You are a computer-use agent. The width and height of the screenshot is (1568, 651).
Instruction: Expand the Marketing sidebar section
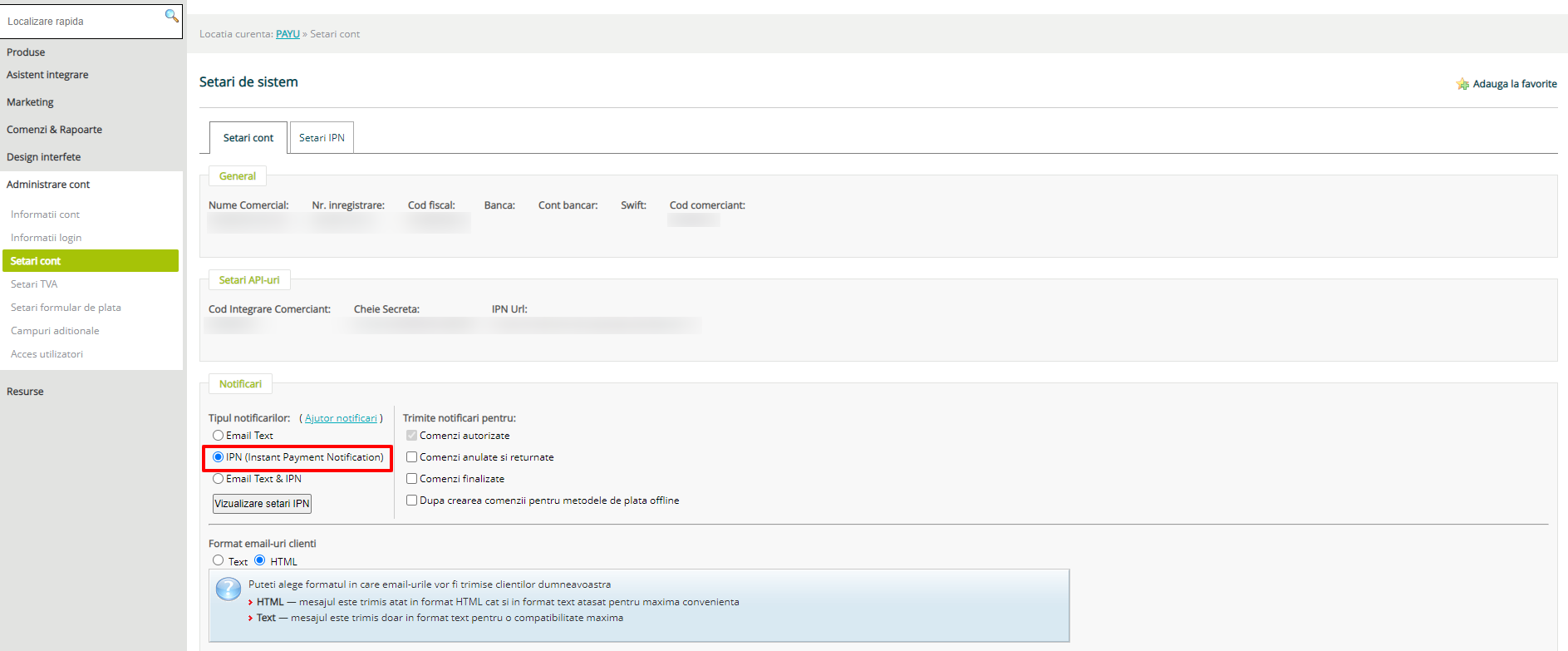(x=30, y=102)
